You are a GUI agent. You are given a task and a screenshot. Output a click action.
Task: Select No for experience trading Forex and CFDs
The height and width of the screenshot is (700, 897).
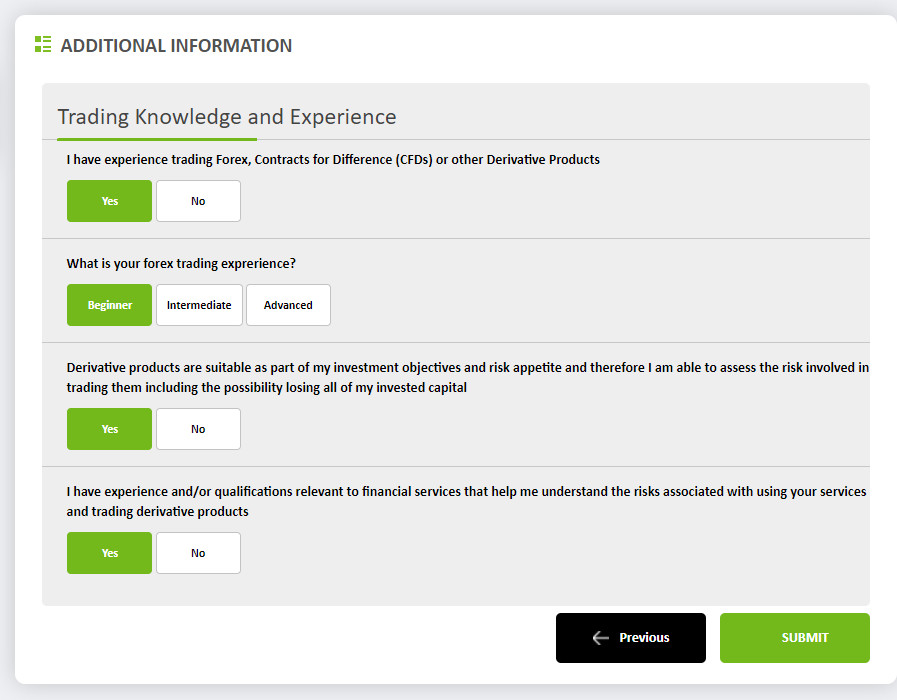coord(198,201)
